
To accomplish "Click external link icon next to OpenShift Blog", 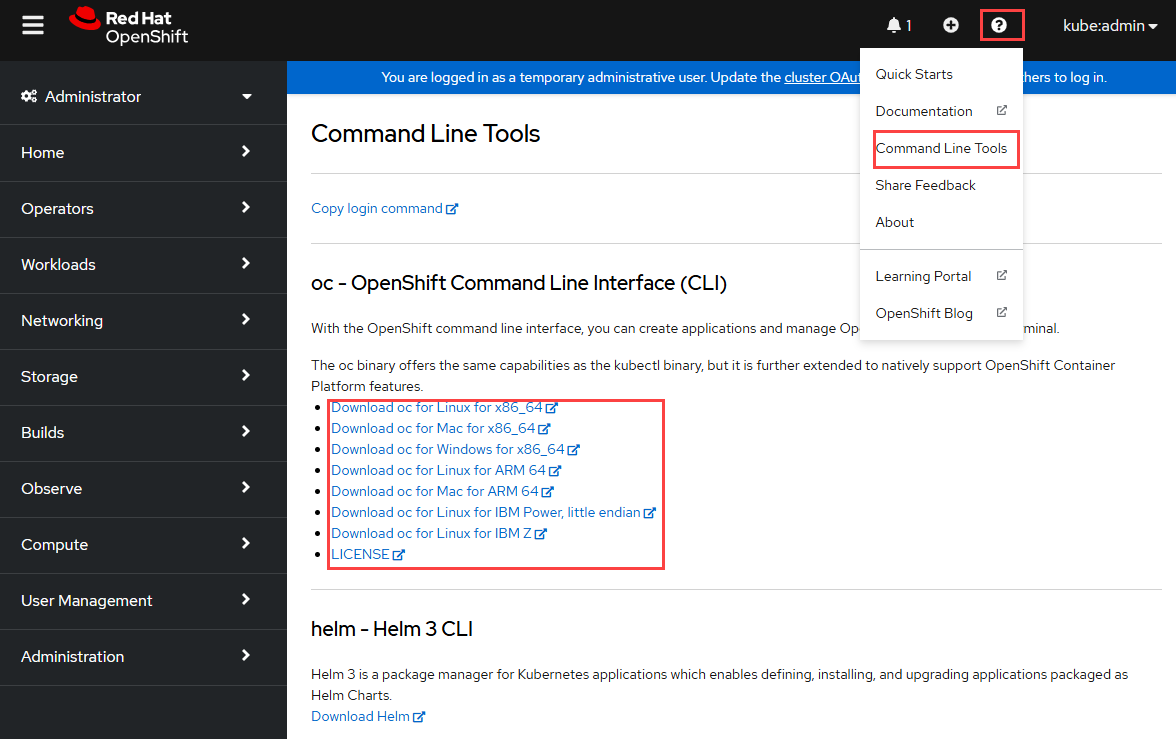I will pyautogui.click(x=1002, y=312).
